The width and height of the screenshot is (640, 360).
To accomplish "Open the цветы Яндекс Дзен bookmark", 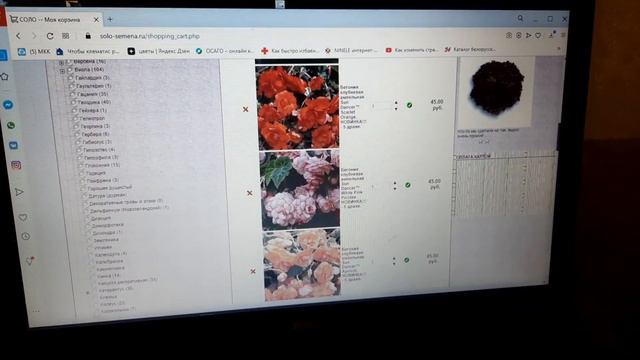I will point(158,51).
